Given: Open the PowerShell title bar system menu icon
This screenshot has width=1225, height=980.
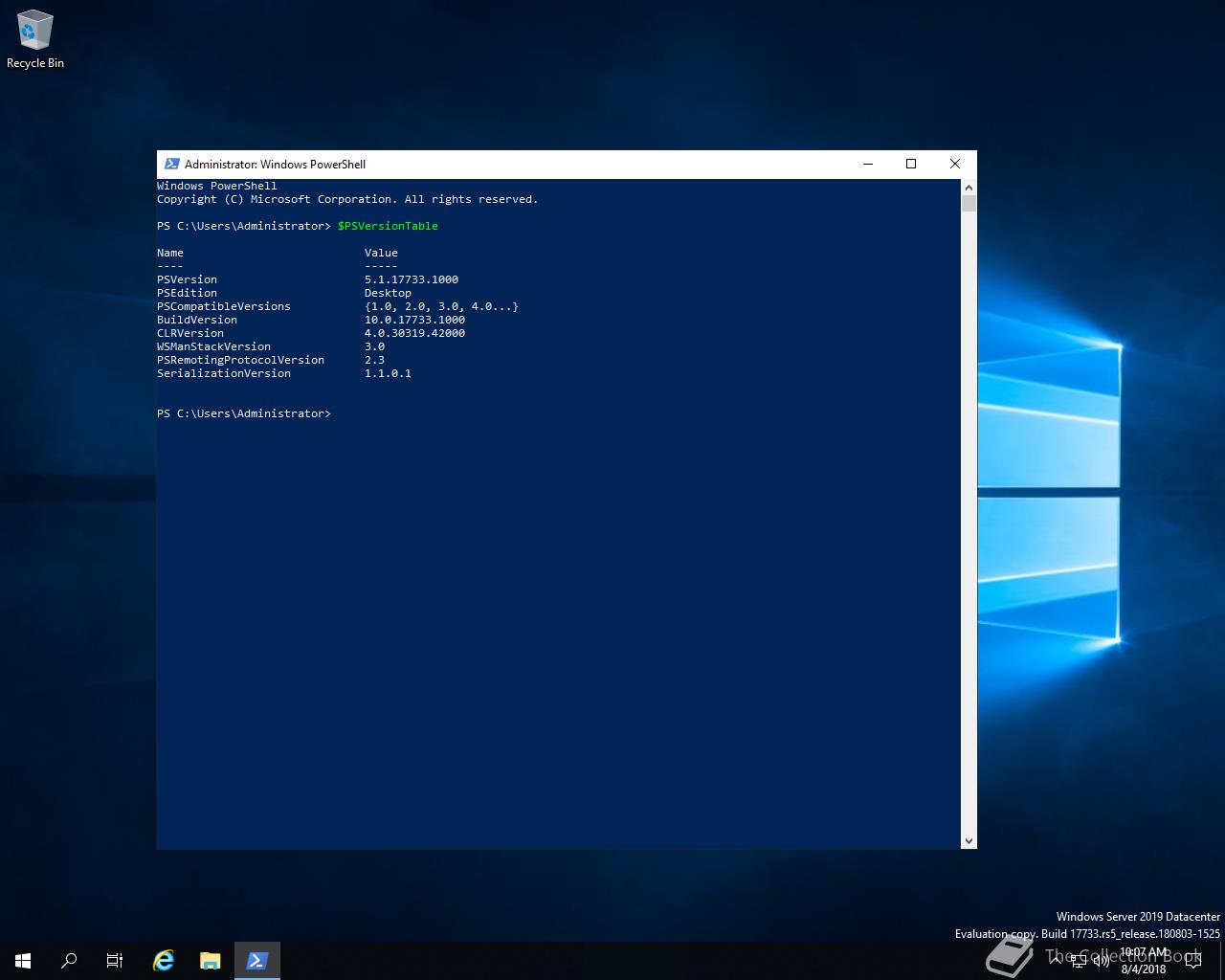Looking at the screenshot, I should (x=172, y=164).
